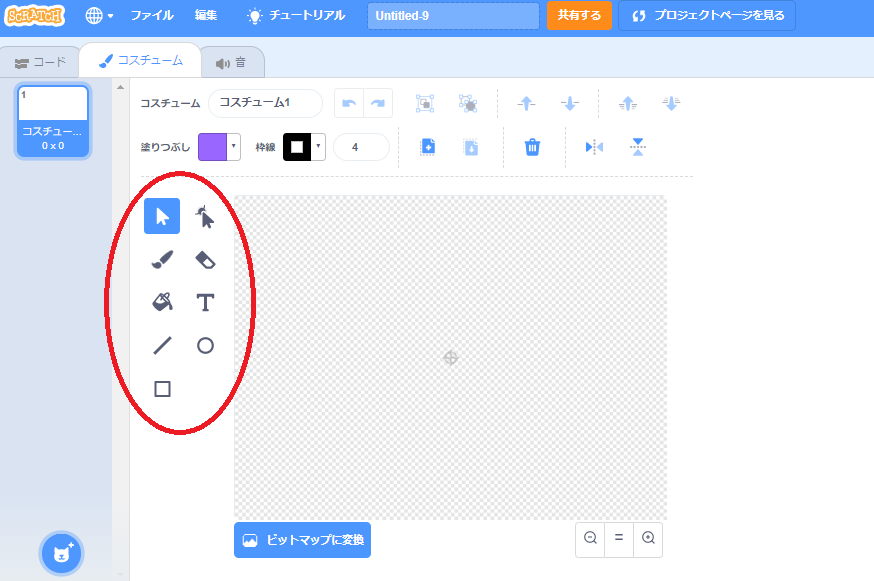This screenshot has width=874, height=581.
Task: Click the Delete trash icon
Action: point(532,147)
